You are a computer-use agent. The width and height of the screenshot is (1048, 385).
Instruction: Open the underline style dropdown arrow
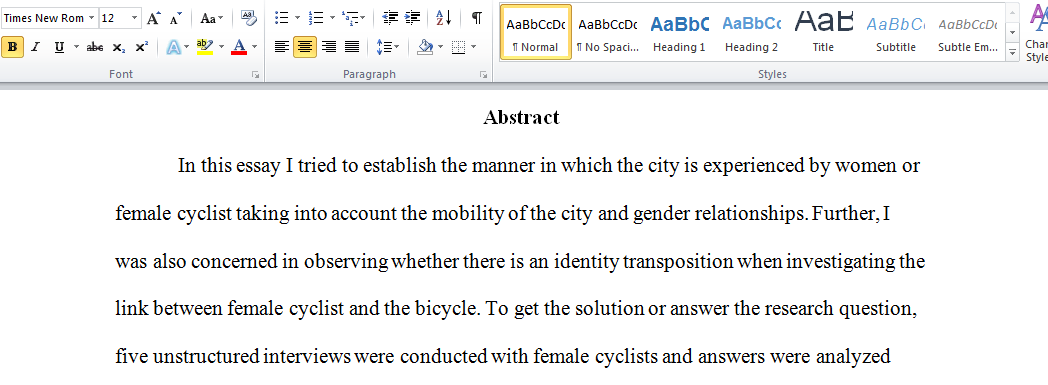pos(76,47)
